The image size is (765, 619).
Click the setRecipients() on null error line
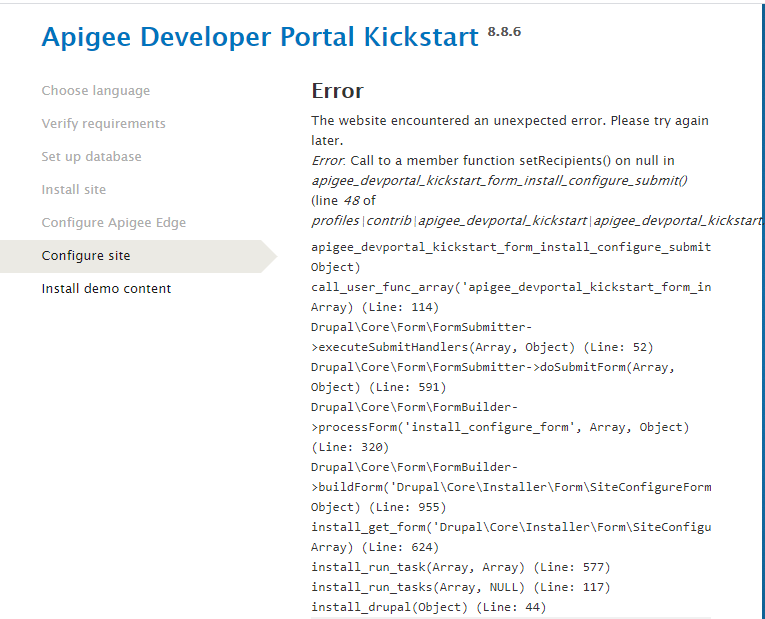pos(494,161)
